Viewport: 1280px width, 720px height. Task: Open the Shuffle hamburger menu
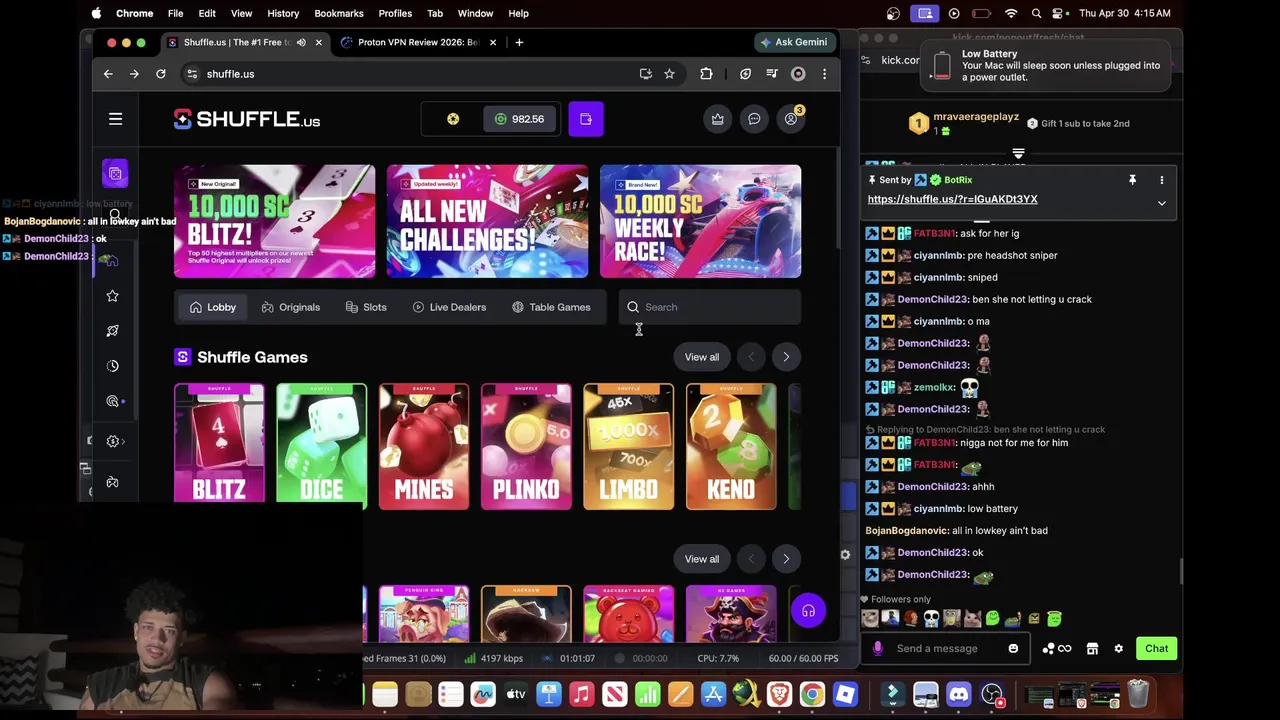pyautogui.click(x=115, y=119)
